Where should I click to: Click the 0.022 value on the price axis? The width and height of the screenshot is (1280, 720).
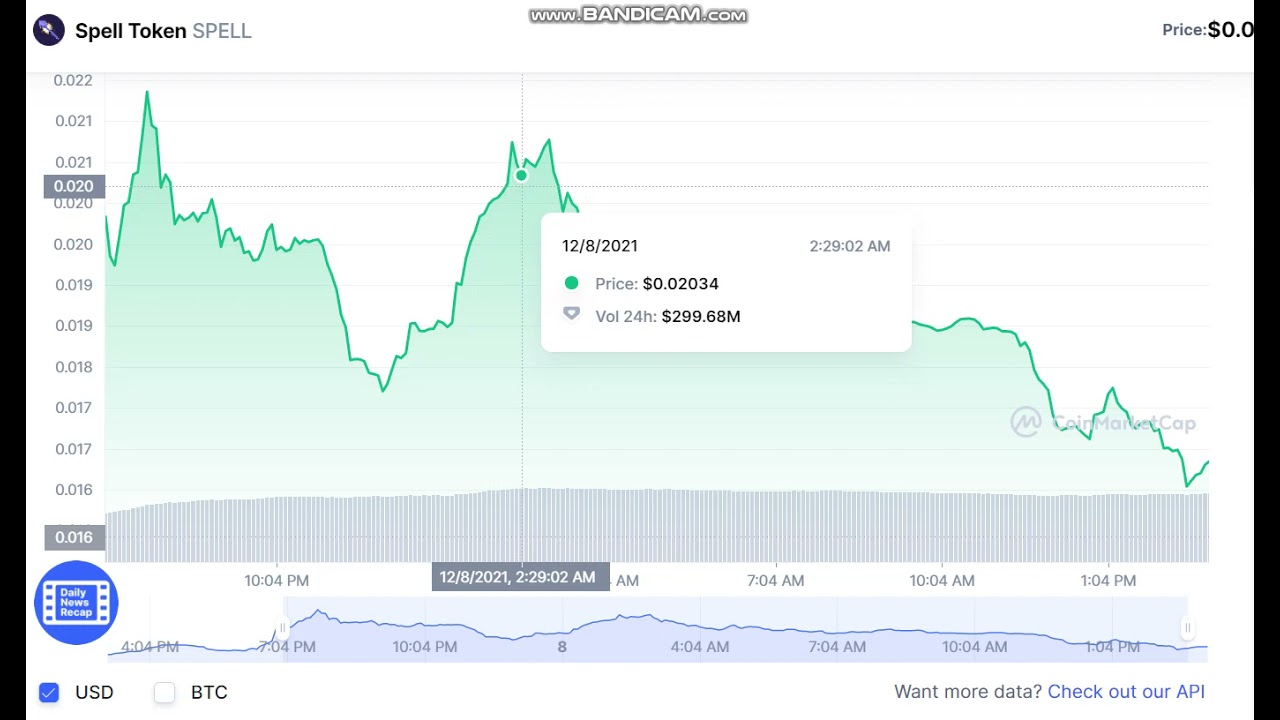pyautogui.click(x=73, y=80)
